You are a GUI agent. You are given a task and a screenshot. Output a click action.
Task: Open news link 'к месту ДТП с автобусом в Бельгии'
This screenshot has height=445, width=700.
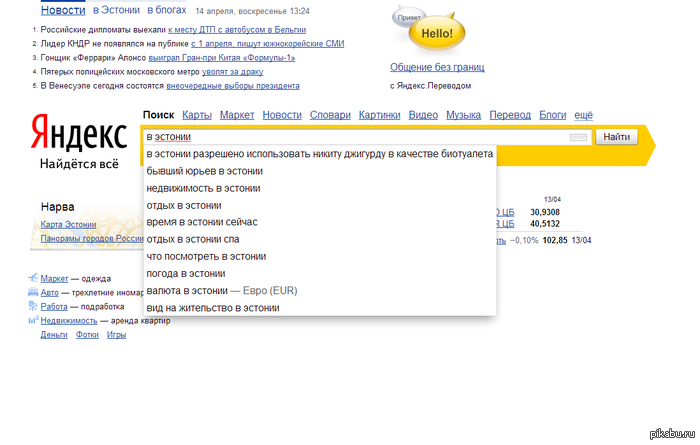(237, 30)
